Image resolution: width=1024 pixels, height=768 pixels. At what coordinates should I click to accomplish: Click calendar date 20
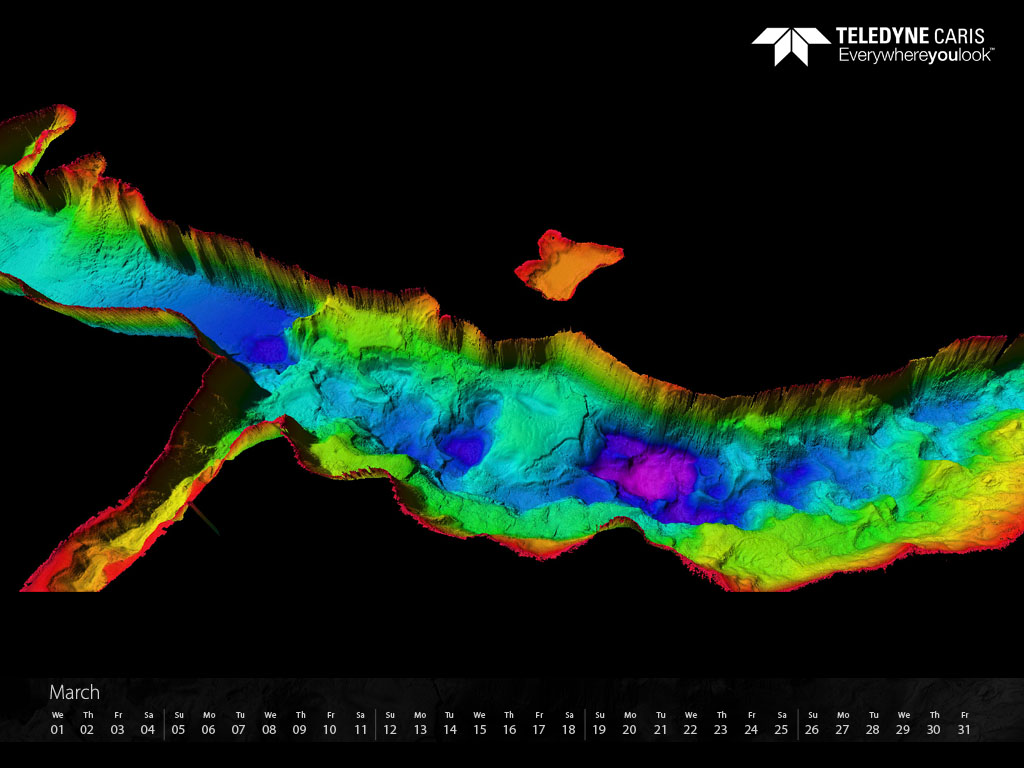[x=630, y=729]
